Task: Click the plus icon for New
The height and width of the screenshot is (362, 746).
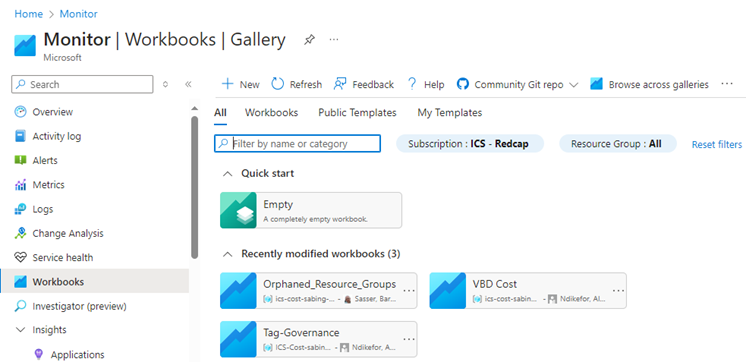Action: click(228, 84)
